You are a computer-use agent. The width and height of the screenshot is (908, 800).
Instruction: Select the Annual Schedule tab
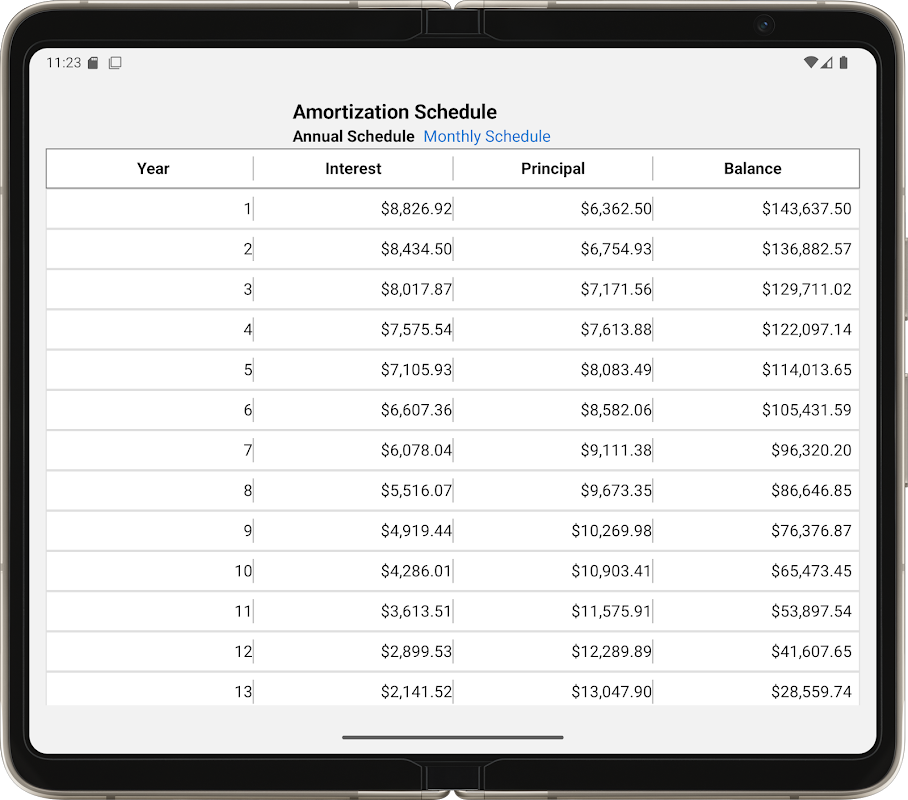[x=353, y=136]
